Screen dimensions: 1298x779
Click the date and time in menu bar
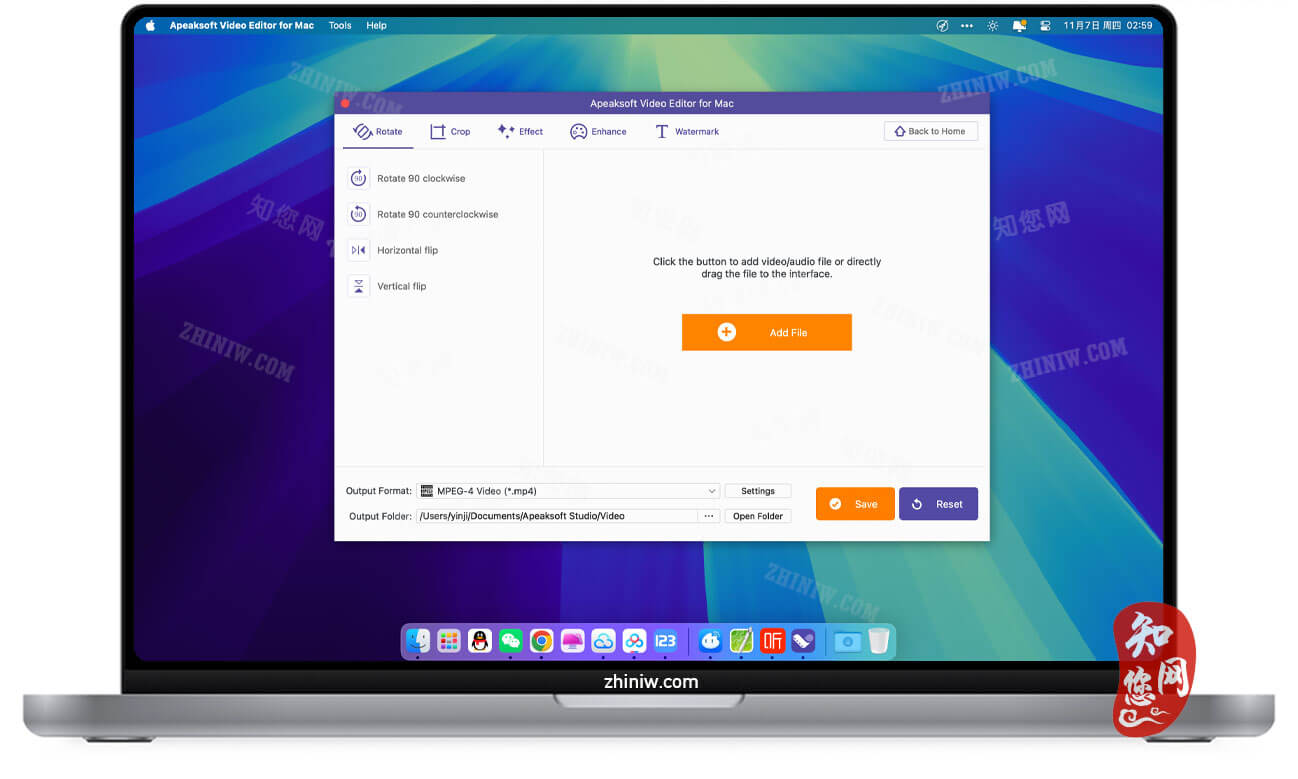(x=1108, y=25)
